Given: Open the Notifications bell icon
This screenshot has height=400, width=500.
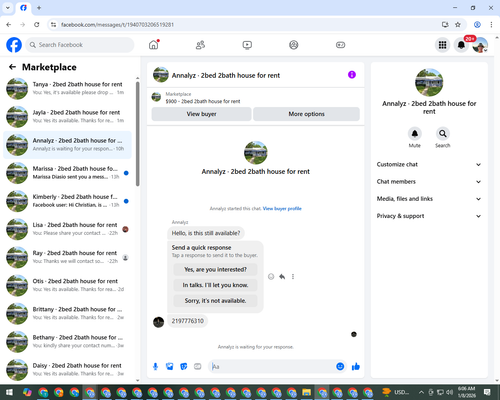Looking at the screenshot, I should pos(461,45).
